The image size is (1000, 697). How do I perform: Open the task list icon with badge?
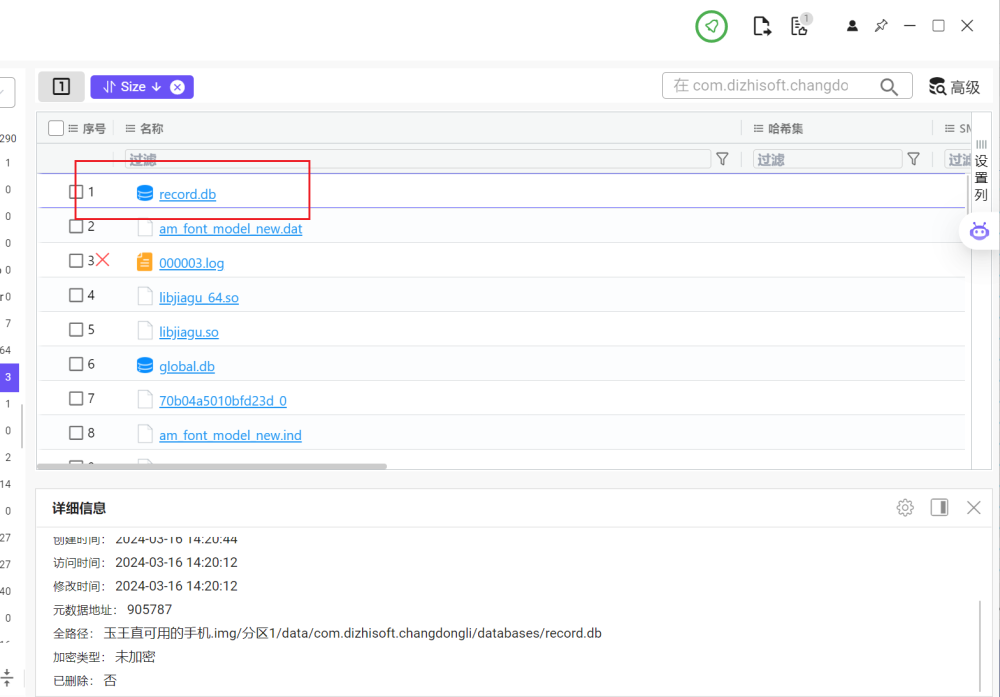[x=799, y=26]
